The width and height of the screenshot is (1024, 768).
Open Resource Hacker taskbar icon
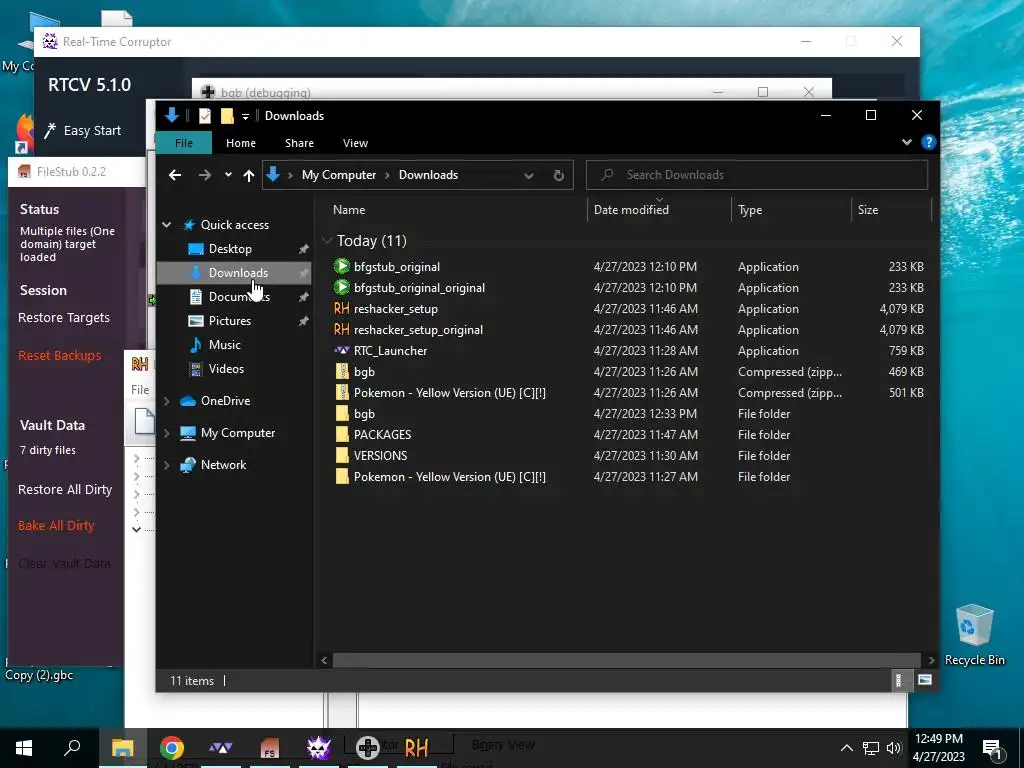click(417, 748)
